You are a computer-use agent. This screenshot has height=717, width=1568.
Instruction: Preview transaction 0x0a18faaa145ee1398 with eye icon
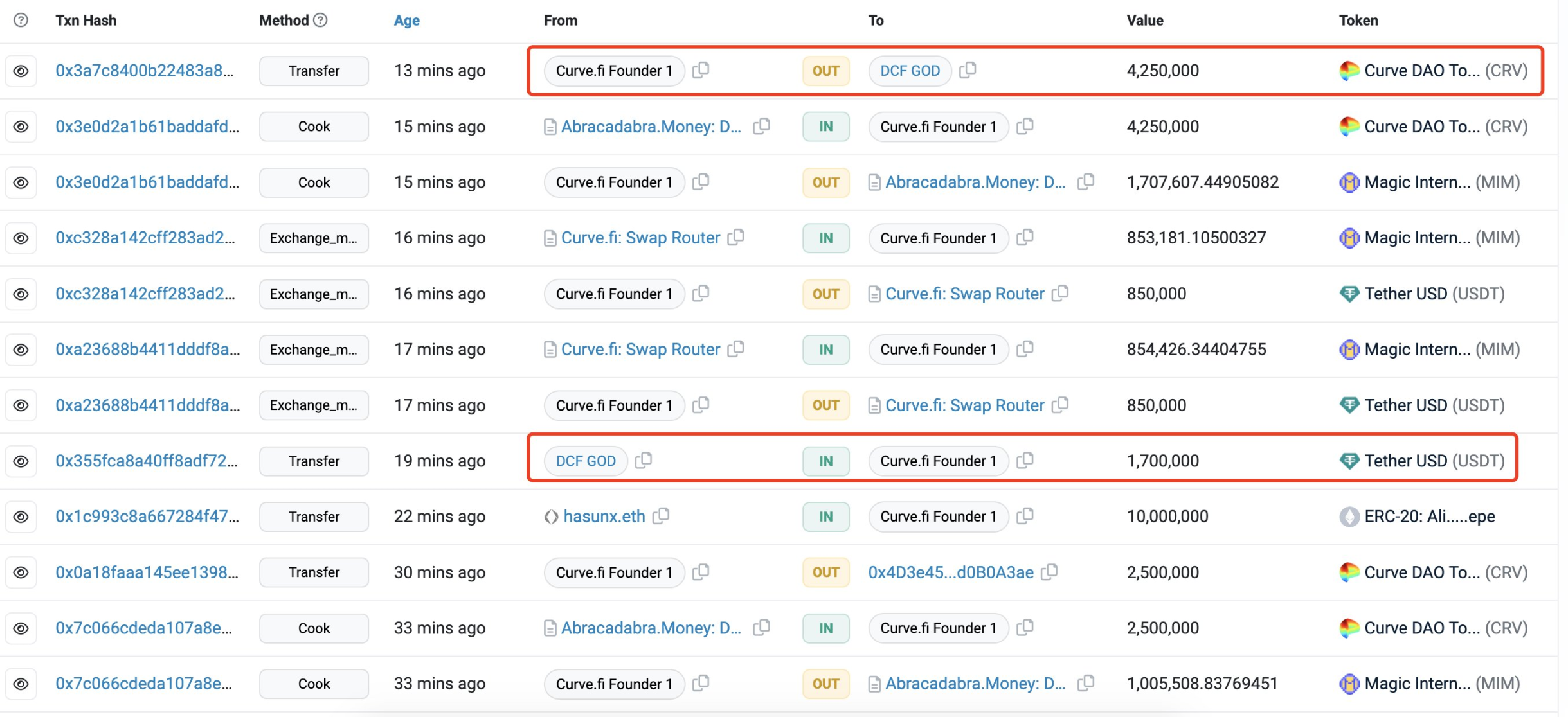(21, 572)
